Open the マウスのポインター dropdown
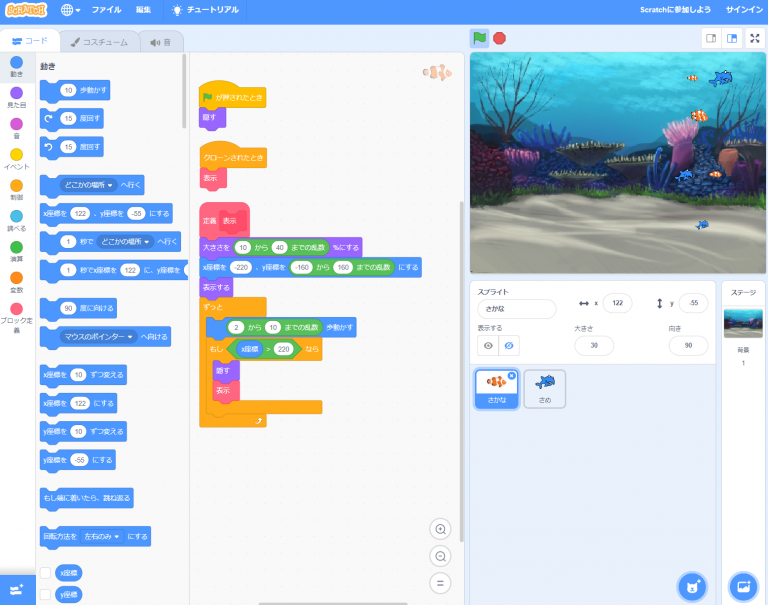 click(98, 337)
